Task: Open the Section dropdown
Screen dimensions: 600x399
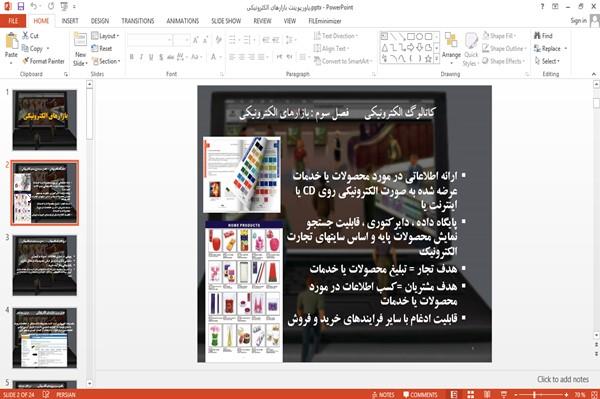Action: (106, 61)
